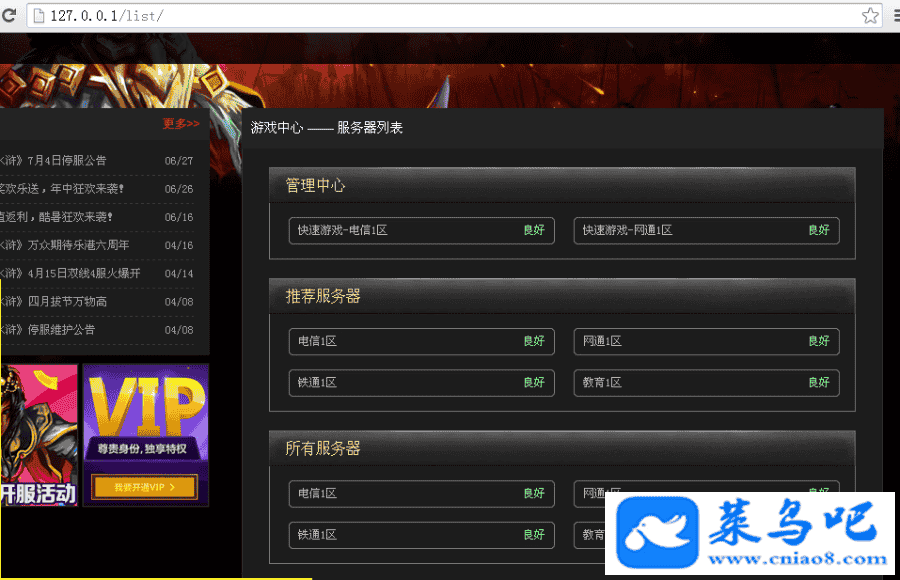Open the 更多>> news link
Viewport: 900px width, 580px height.
click(181, 123)
